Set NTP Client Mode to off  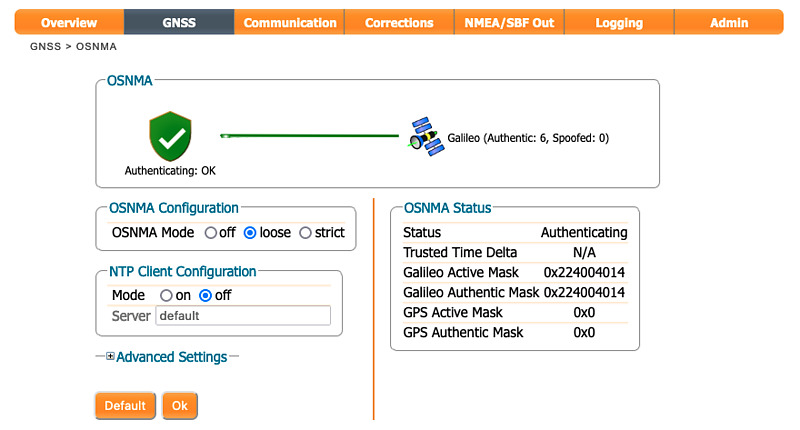(x=205, y=295)
